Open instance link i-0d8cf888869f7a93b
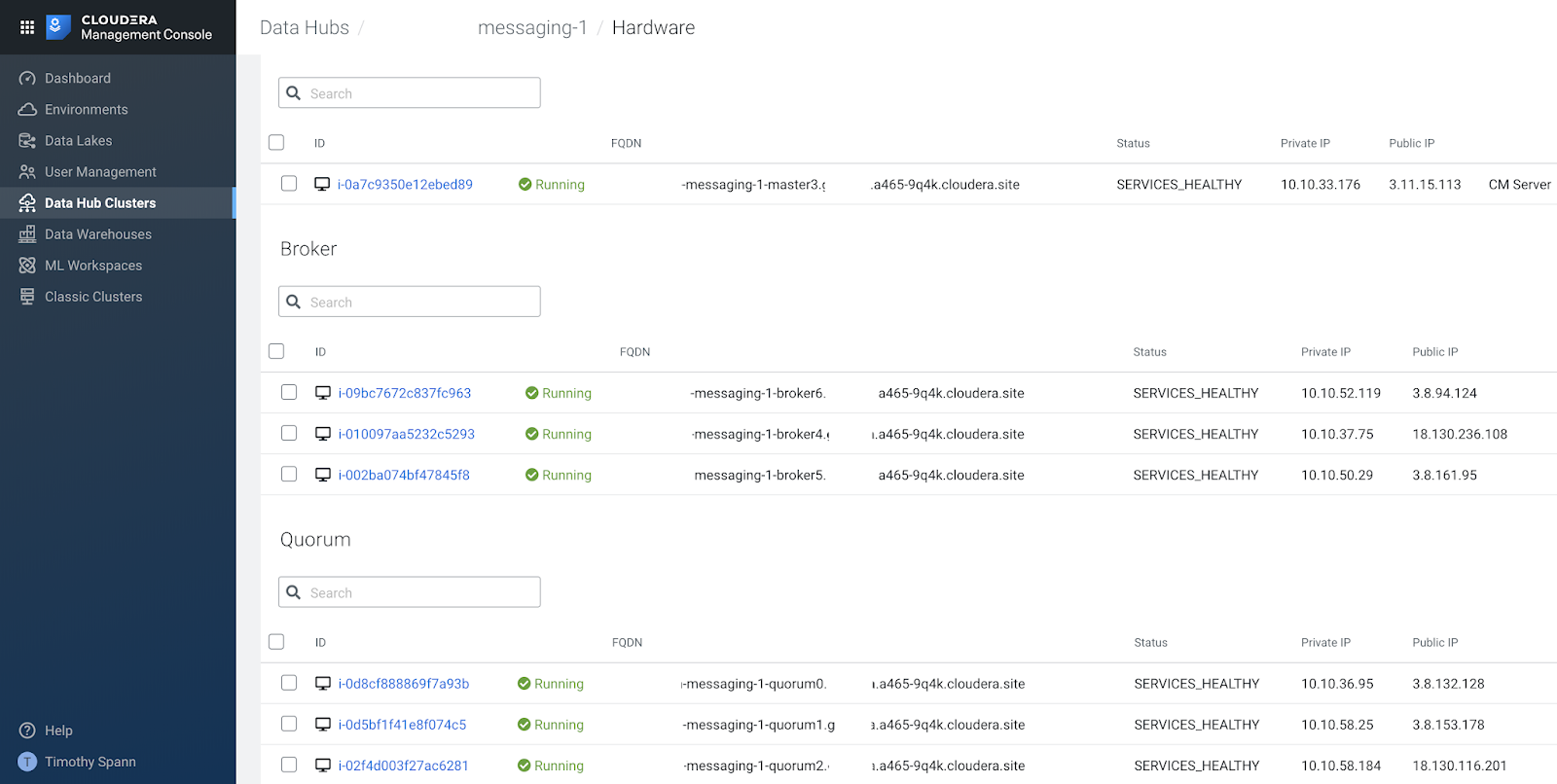 [404, 684]
